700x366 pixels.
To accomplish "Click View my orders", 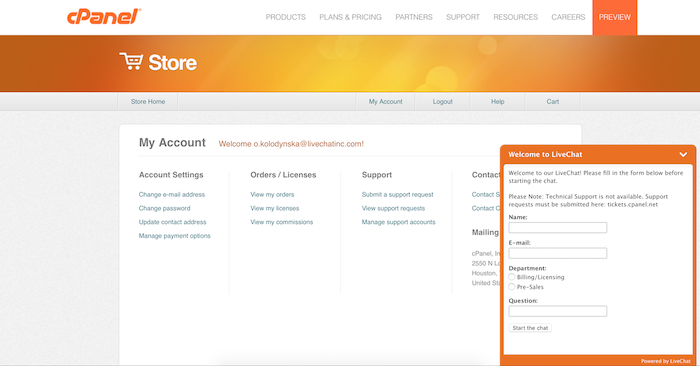I will click(272, 195).
